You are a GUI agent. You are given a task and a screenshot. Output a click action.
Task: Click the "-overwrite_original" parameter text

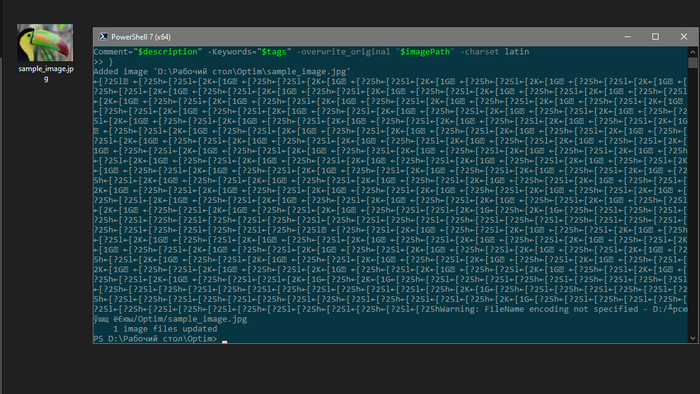pyautogui.click(x=343, y=52)
